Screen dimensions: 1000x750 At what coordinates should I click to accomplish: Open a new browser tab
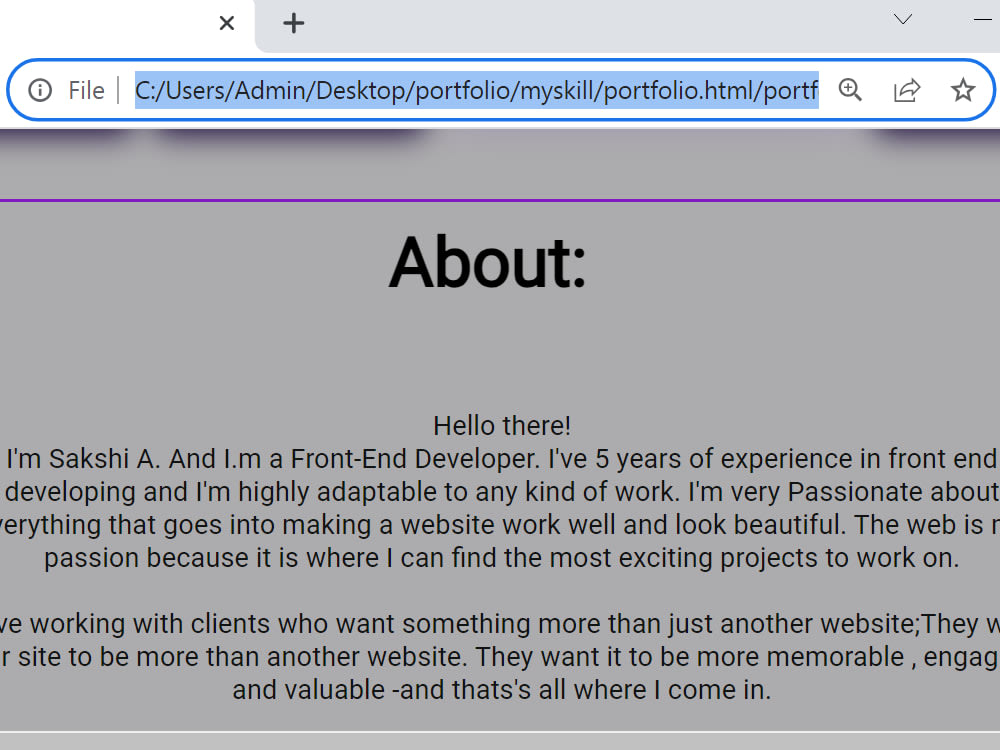pos(293,24)
